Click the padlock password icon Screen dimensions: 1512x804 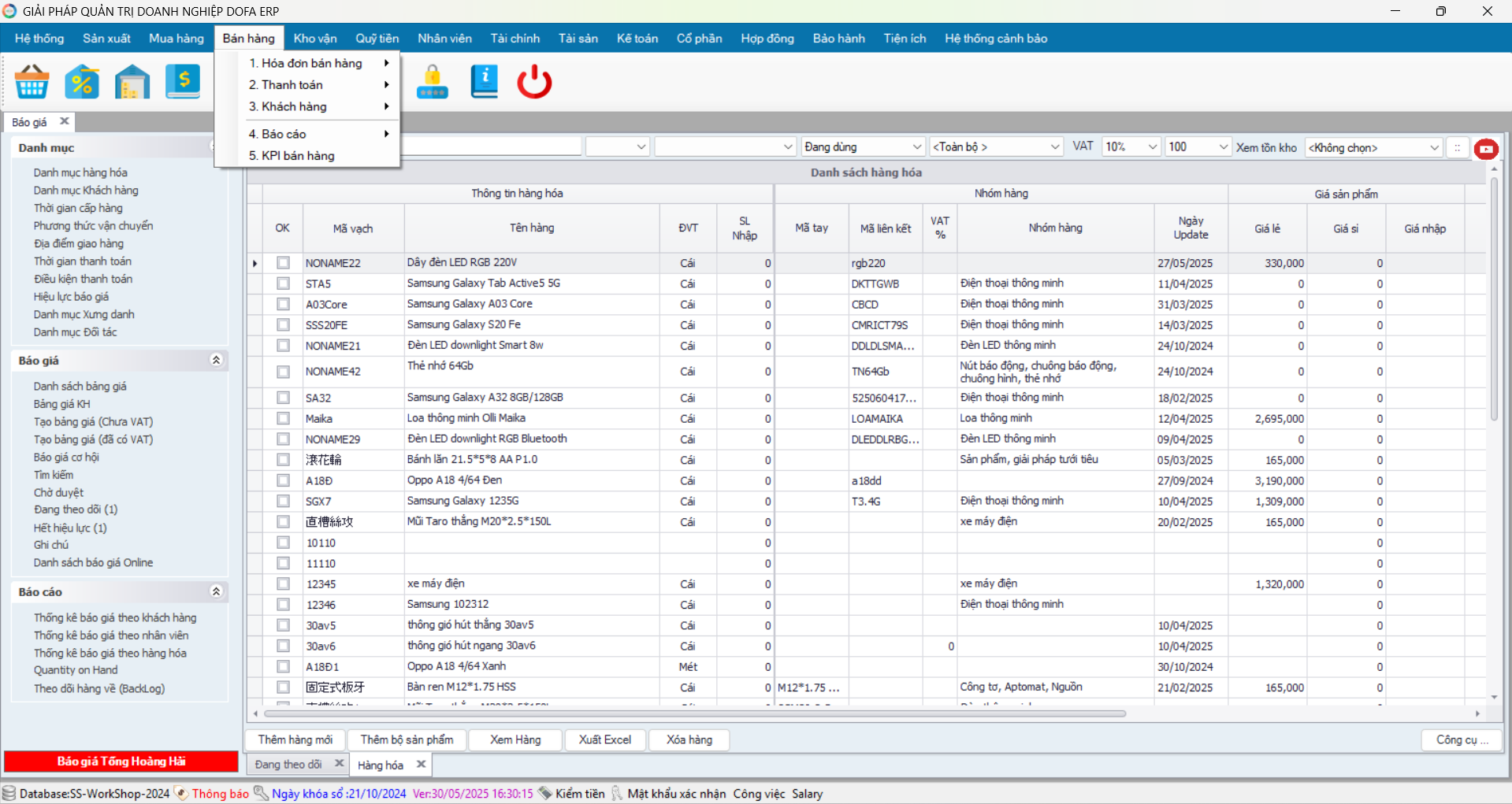point(433,81)
